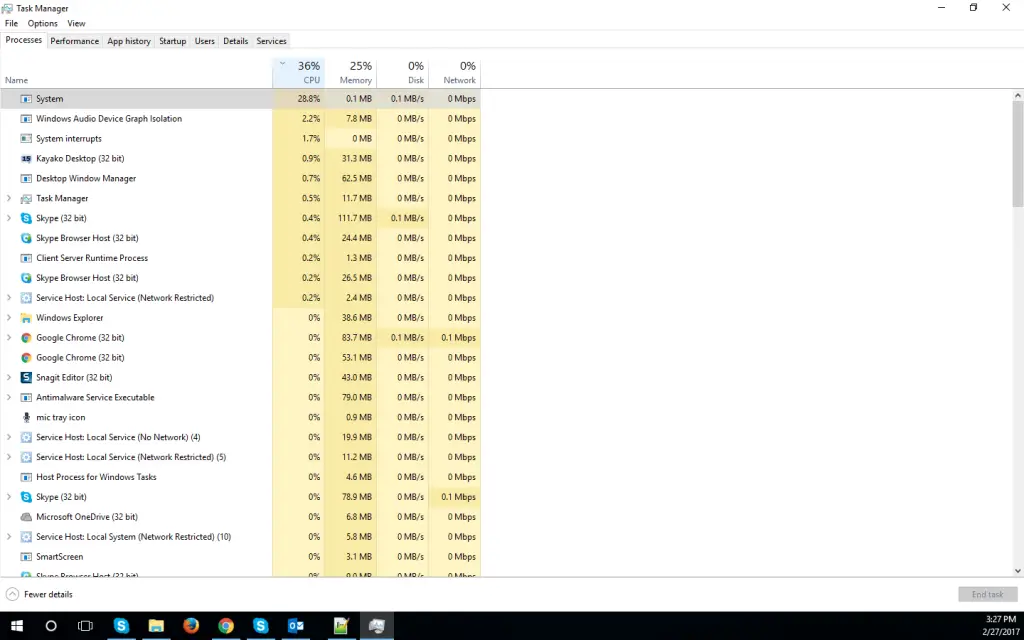Click the Outlook icon on the taskbar
Image resolution: width=1024 pixels, height=640 pixels.
tap(295, 625)
